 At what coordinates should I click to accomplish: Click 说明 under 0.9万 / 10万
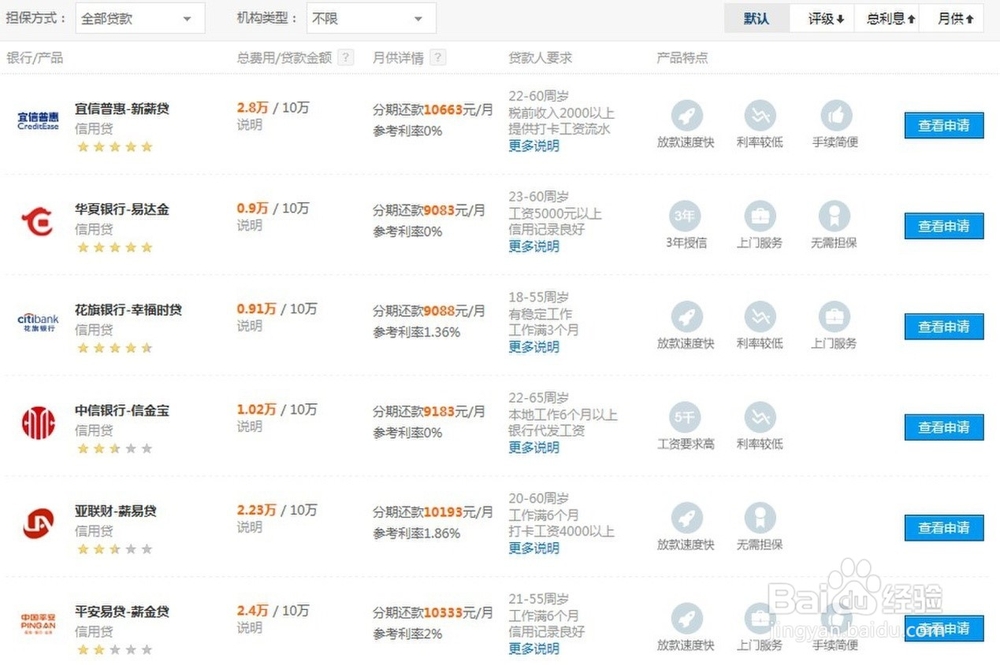coord(249,226)
